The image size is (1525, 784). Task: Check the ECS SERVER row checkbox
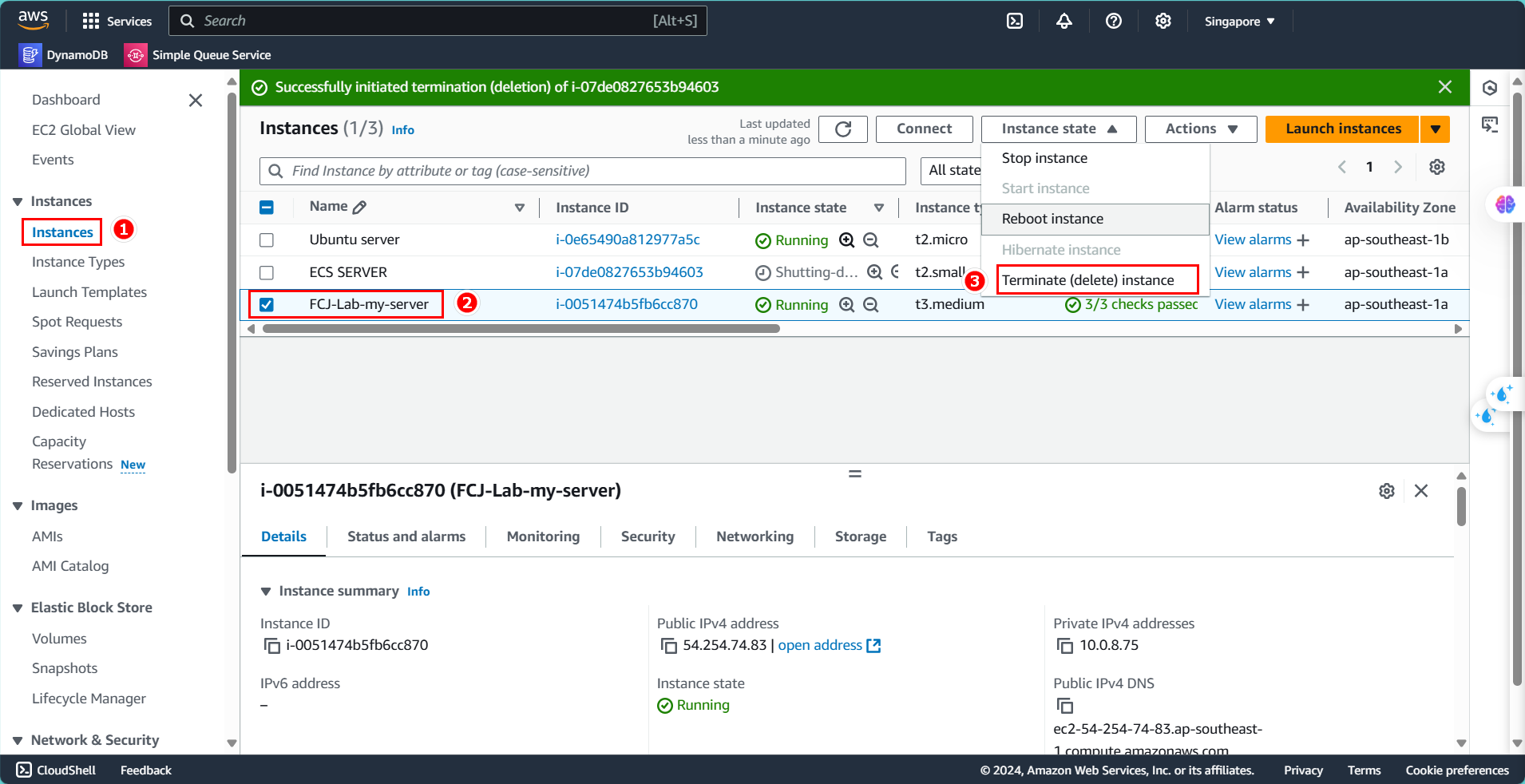267,273
